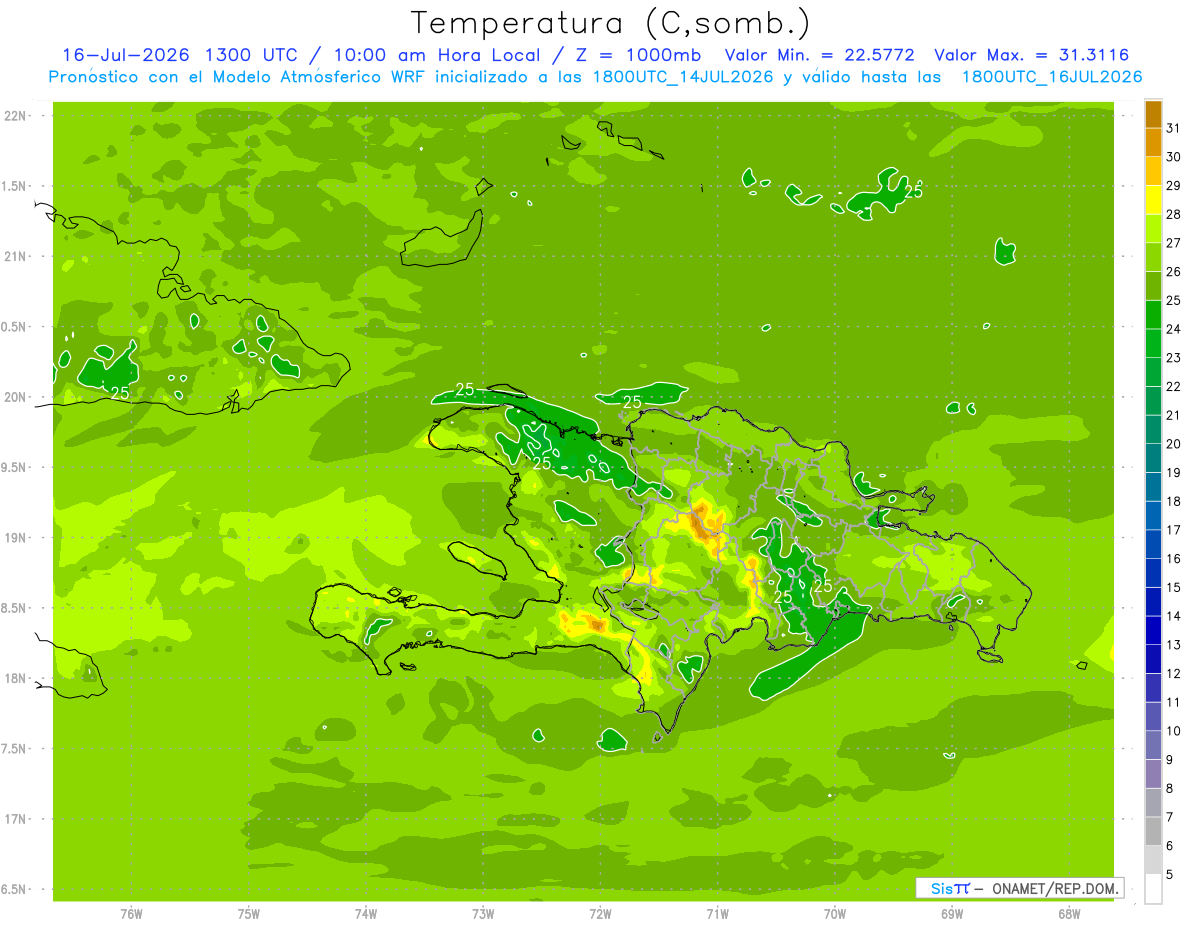
Task: Click longitude axis label "68W"
Action: [x=1069, y=913]
